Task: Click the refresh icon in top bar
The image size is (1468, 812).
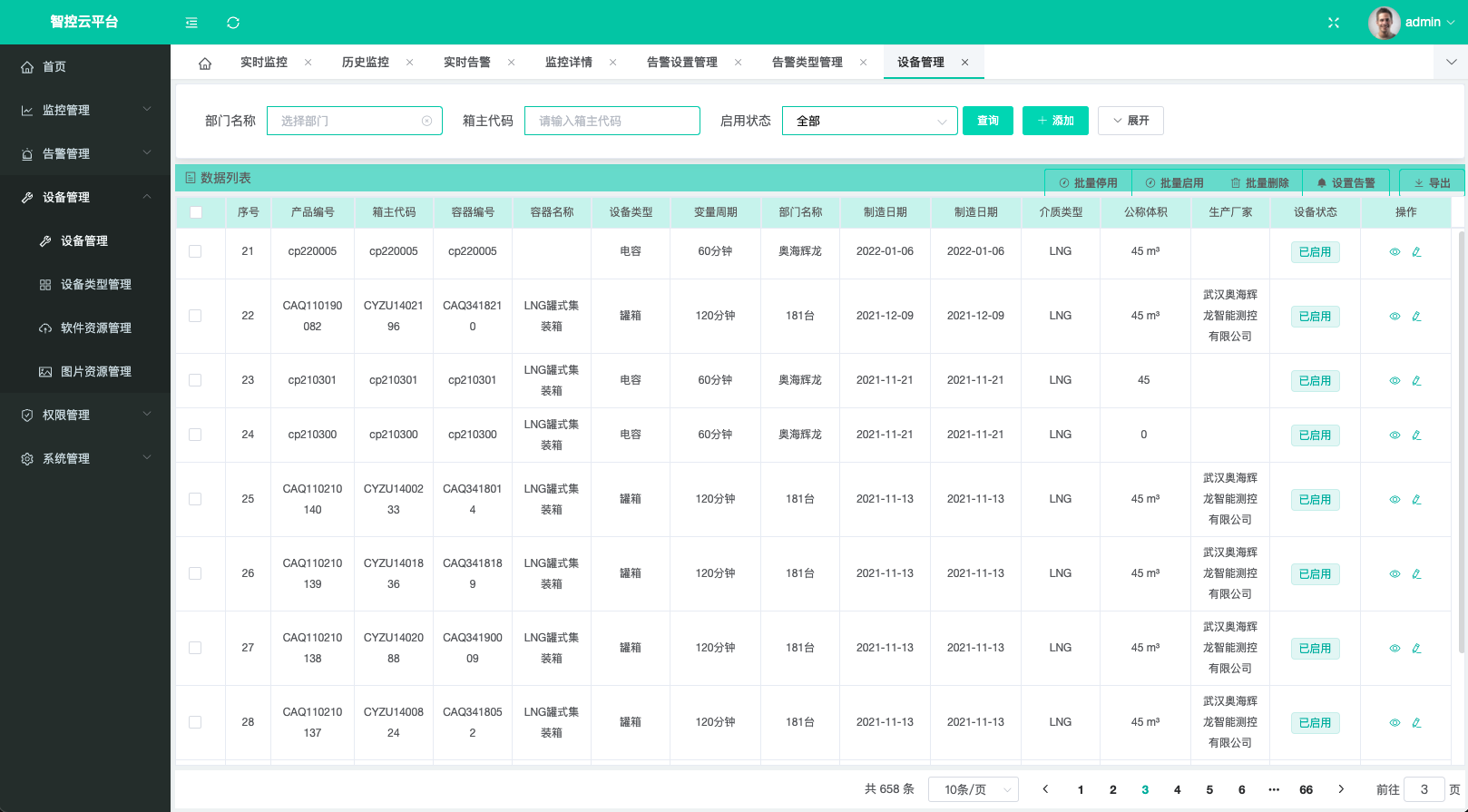Action: [233, 23]
